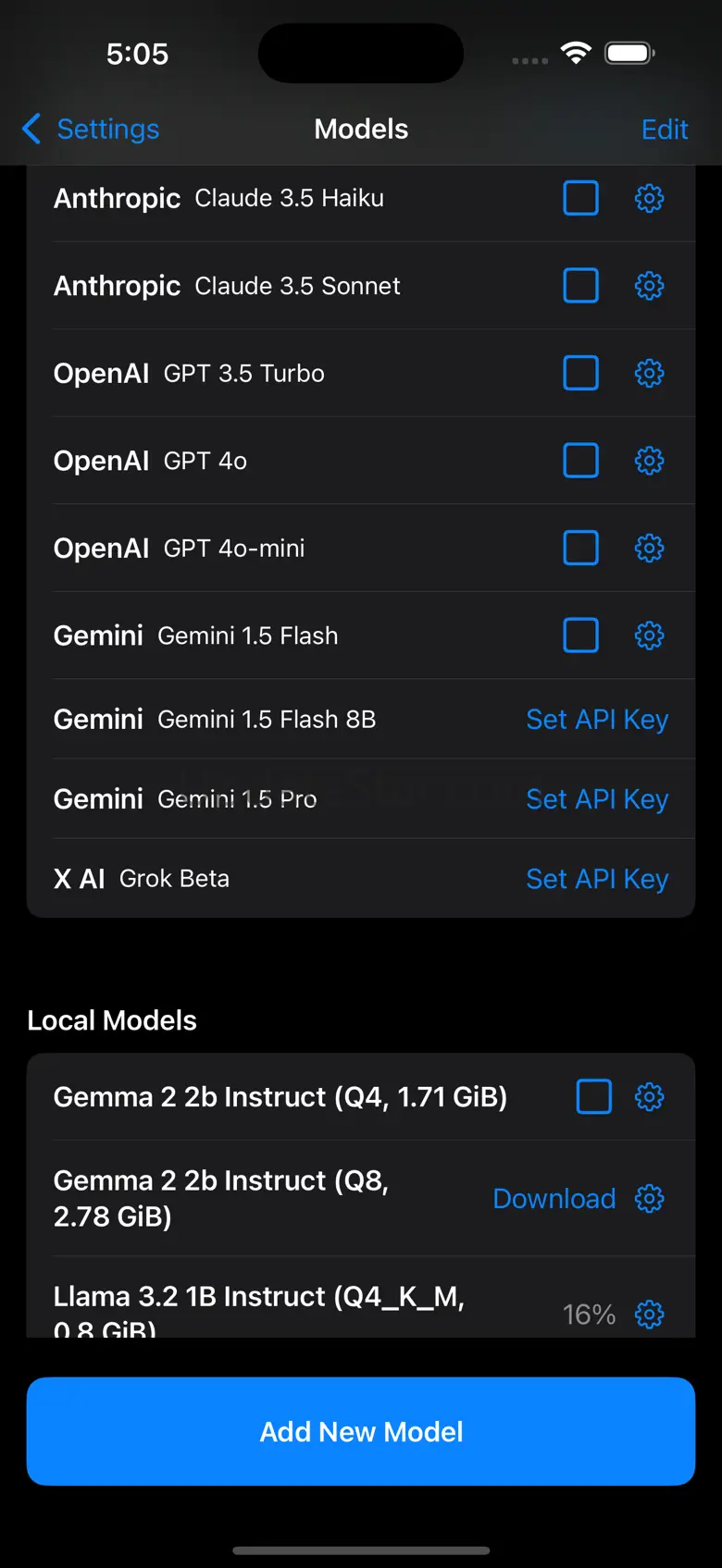Download Gemma 2 2b Instruct Q8 model
Viewport: 722px width, 1568px height.
554,1199
